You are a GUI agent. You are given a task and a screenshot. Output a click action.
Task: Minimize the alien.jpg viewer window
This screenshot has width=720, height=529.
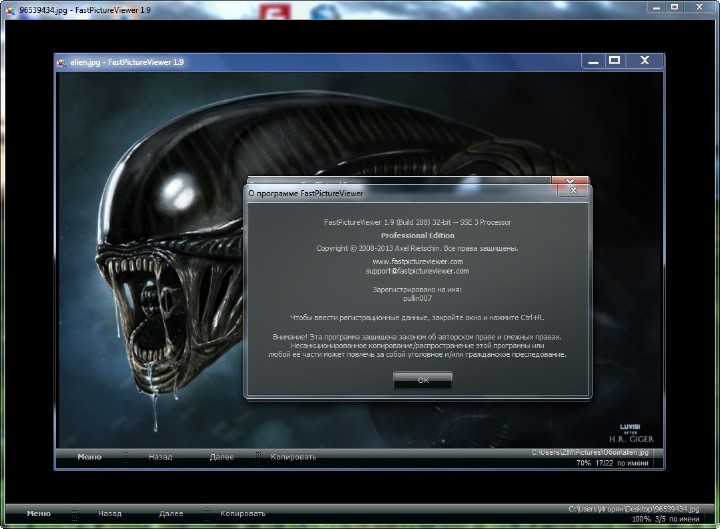click(591, 61)
